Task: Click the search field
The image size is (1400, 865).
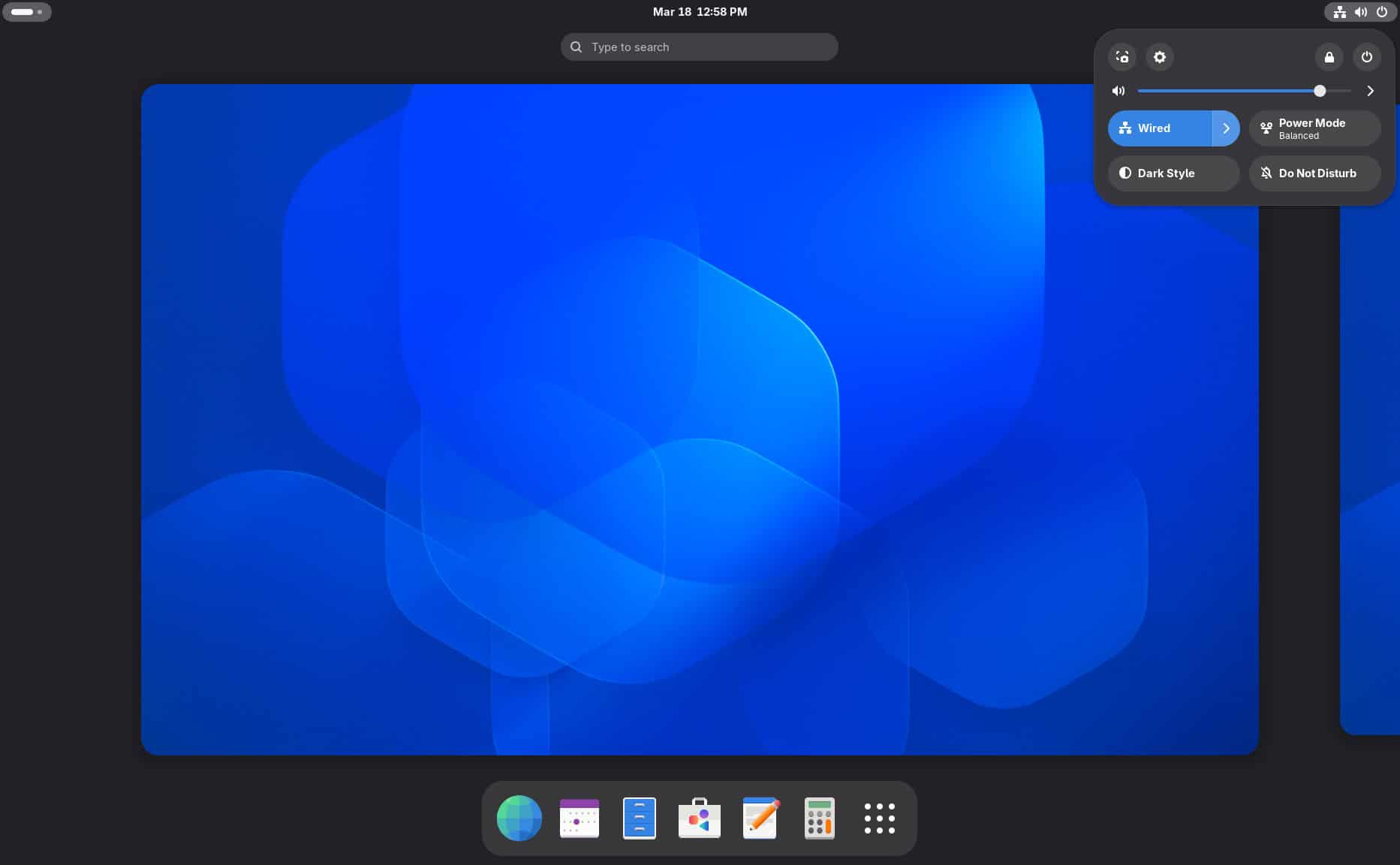Action: 699,47
